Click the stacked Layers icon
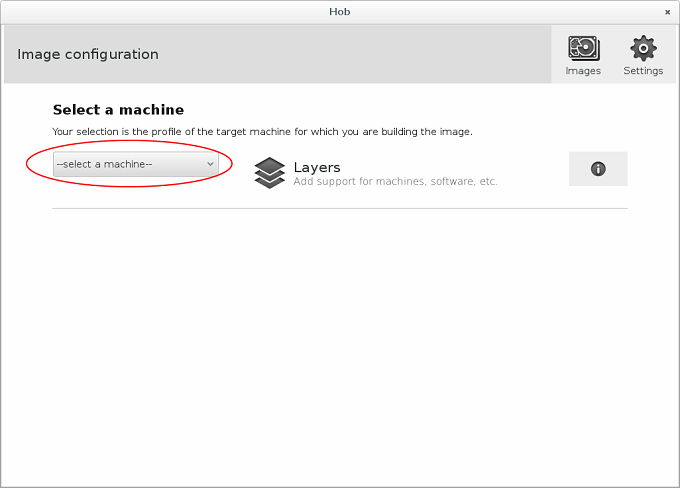The width and height of the screenshot is (680, 488). point(270,172)
